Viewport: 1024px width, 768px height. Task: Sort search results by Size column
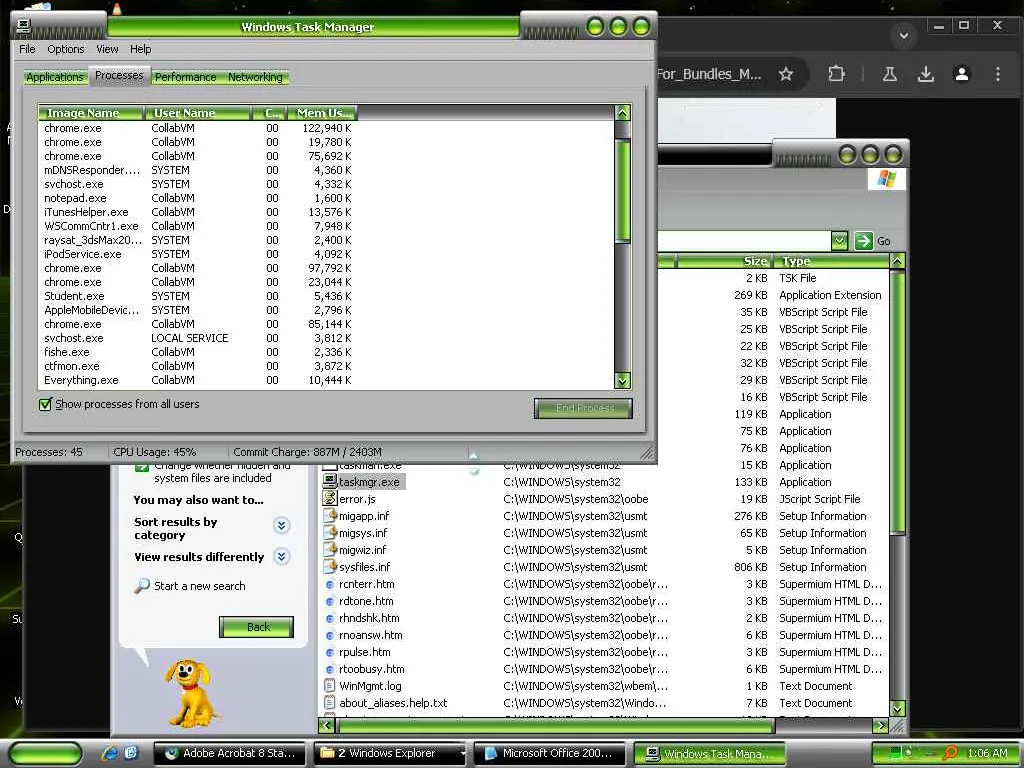[x=724, y=261]
